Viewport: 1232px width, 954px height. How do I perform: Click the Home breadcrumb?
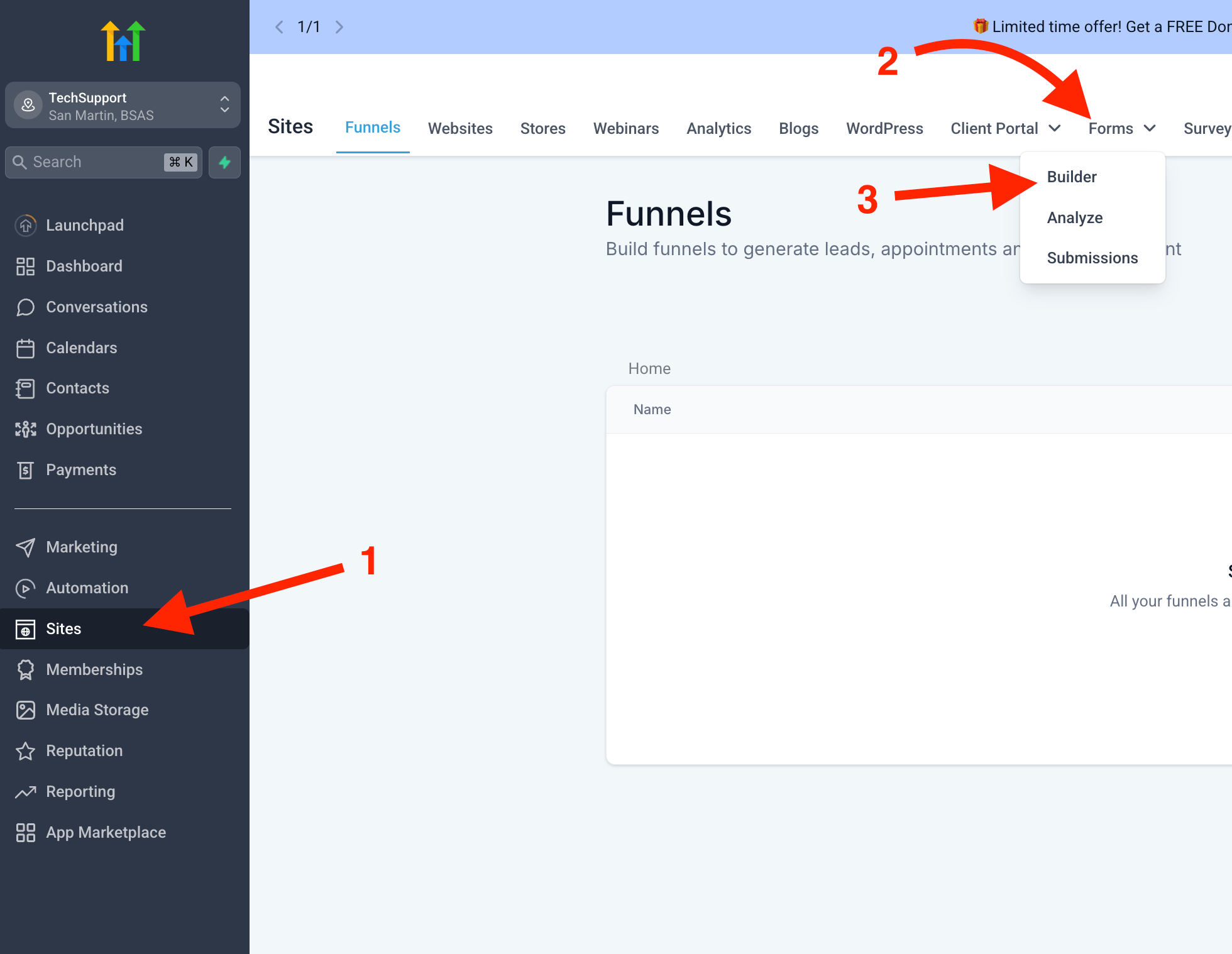coord(649,368)
